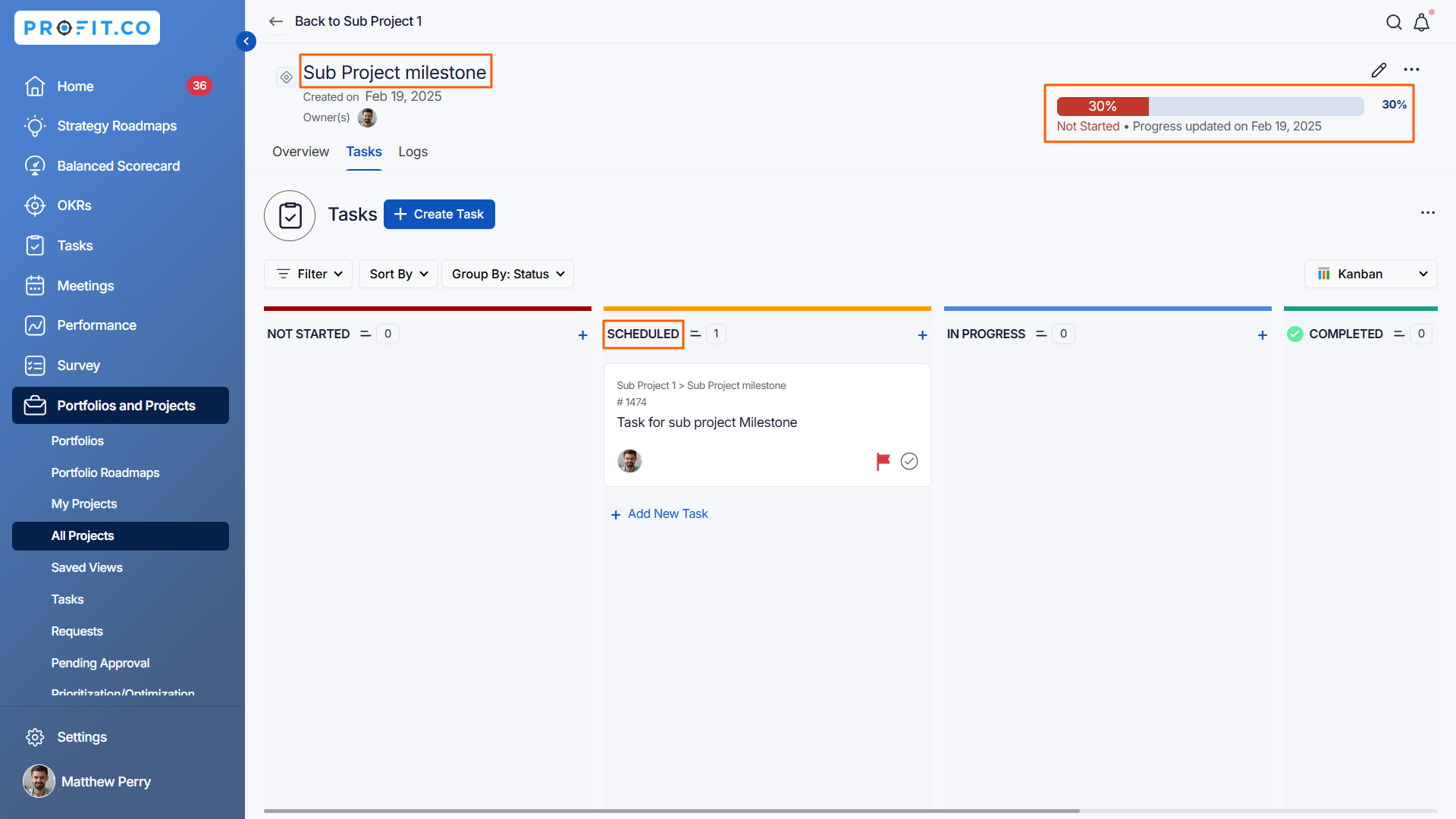Click the search magnifier icon
1456x819 pixels.
point(1394,22)
